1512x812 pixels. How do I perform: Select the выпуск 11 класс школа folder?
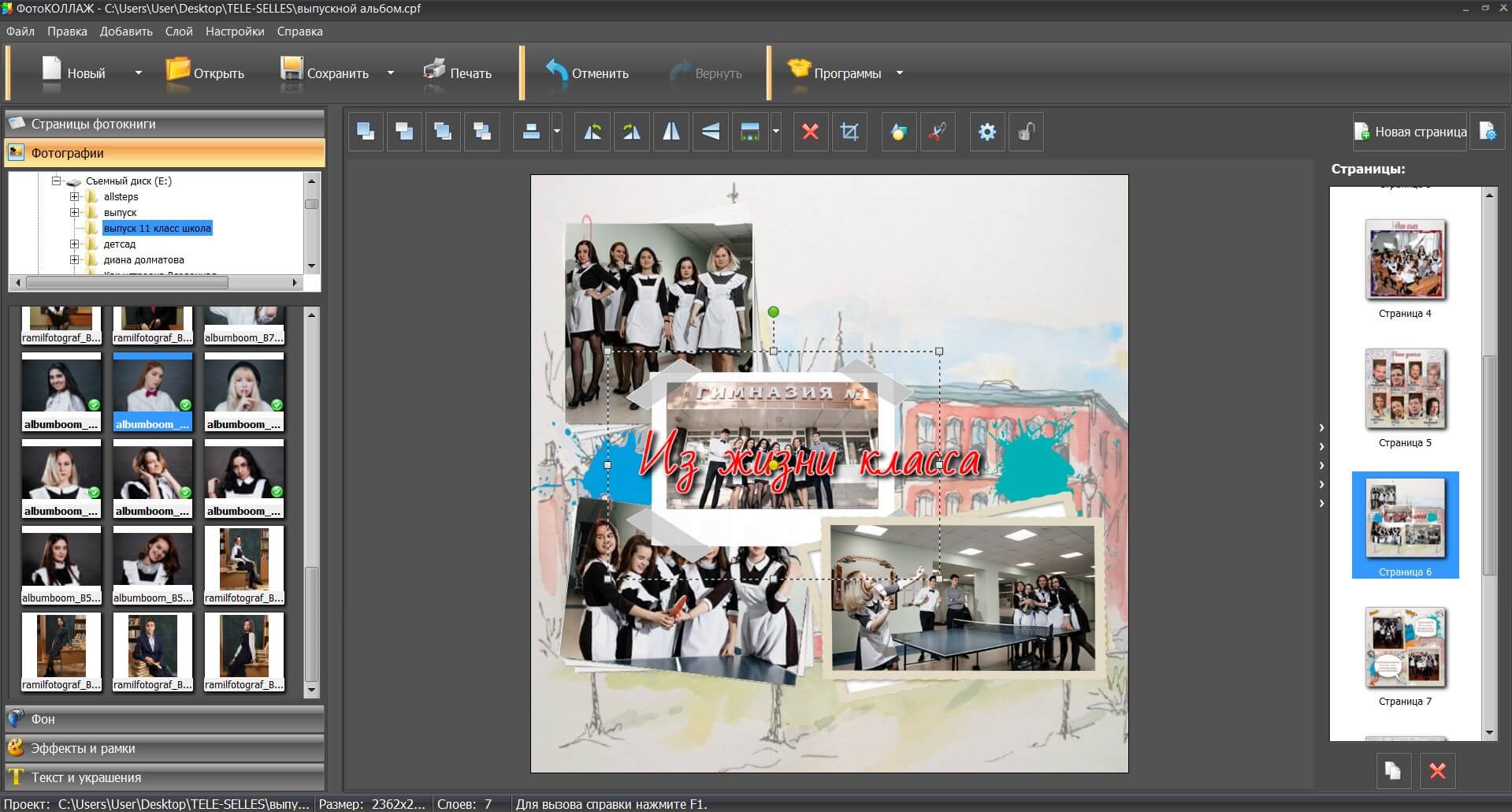pos(158,228)
